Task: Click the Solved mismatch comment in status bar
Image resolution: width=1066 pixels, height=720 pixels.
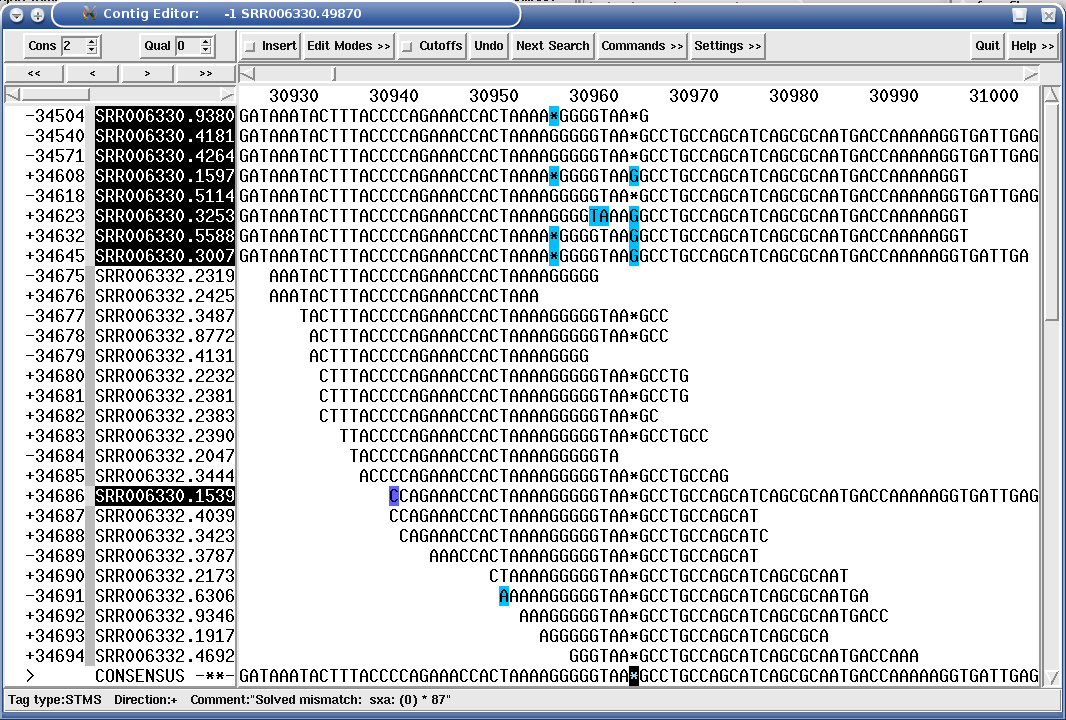Action: pyautogui.click(x=320, y=699)
